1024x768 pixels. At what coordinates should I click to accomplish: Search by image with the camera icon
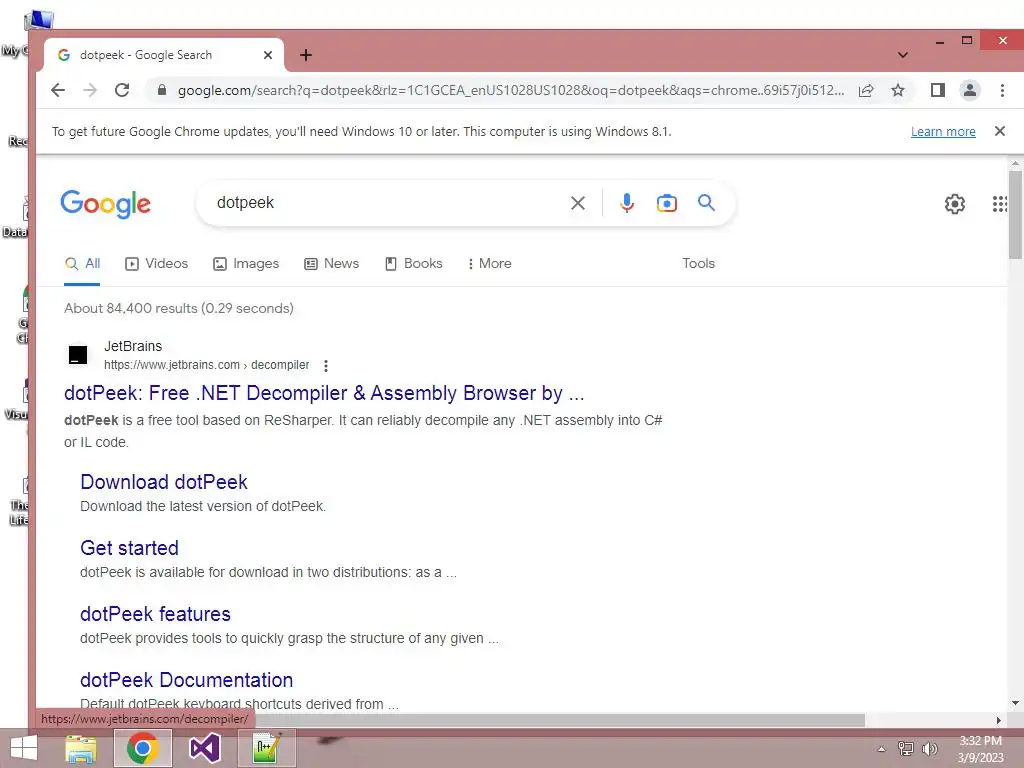point(666,203)
